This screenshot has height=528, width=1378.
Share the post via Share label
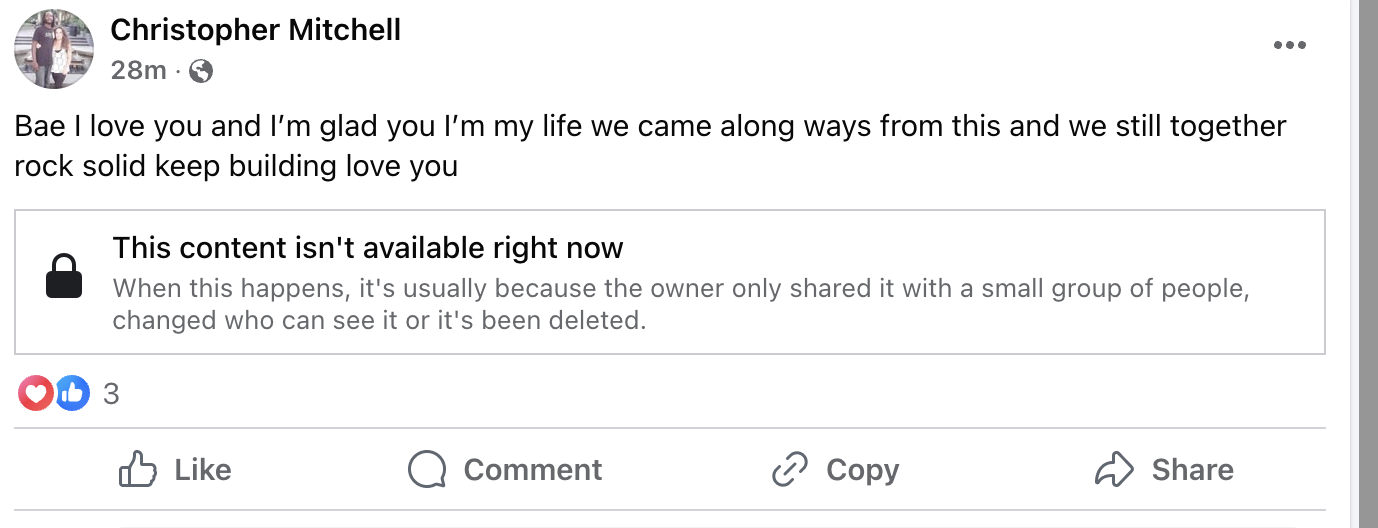pos(1193,470)
